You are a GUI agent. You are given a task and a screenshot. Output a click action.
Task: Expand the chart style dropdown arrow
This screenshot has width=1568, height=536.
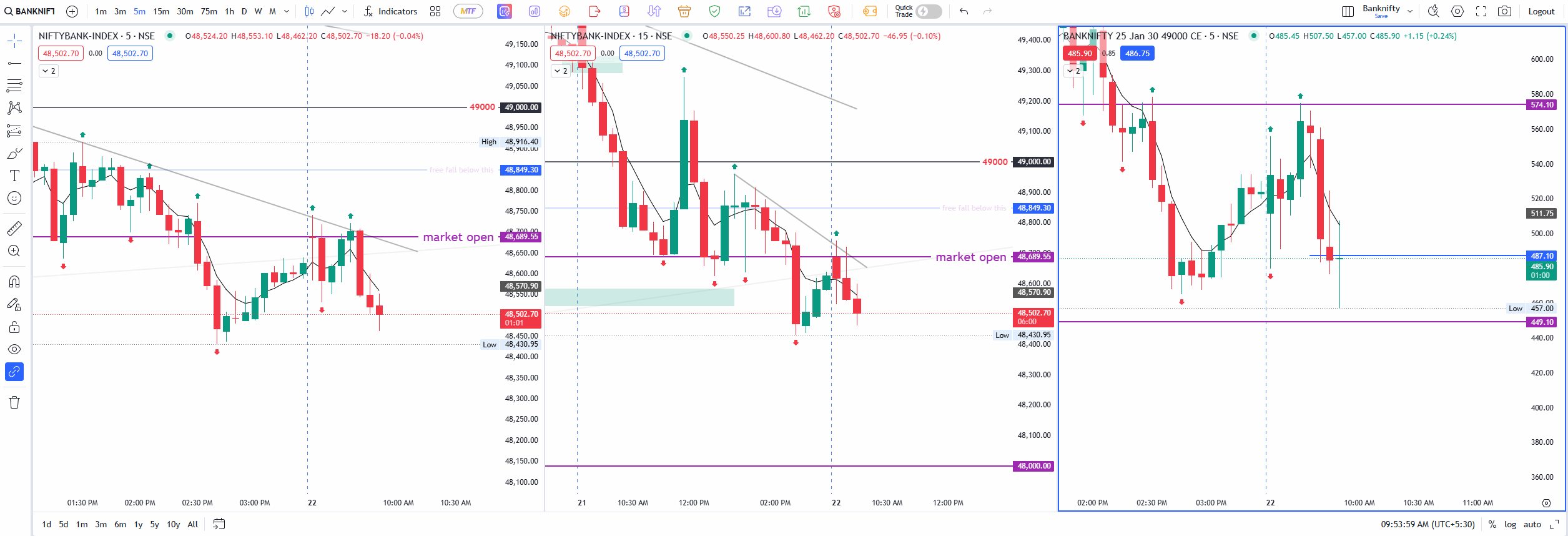[345, 11]
